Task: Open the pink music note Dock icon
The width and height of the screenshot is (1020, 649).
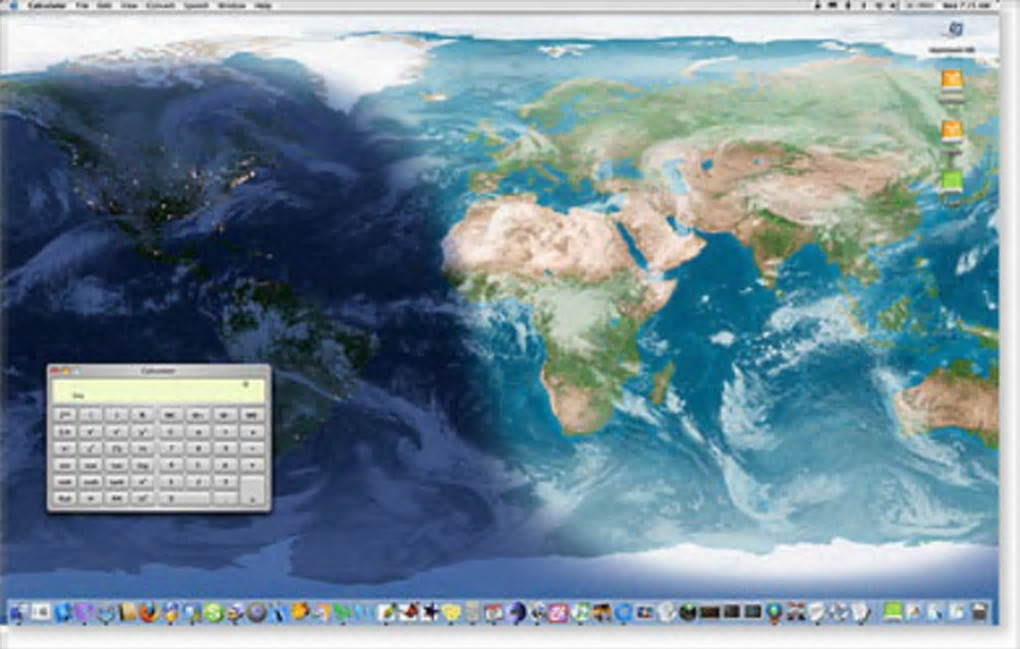Action: point(559,612)
